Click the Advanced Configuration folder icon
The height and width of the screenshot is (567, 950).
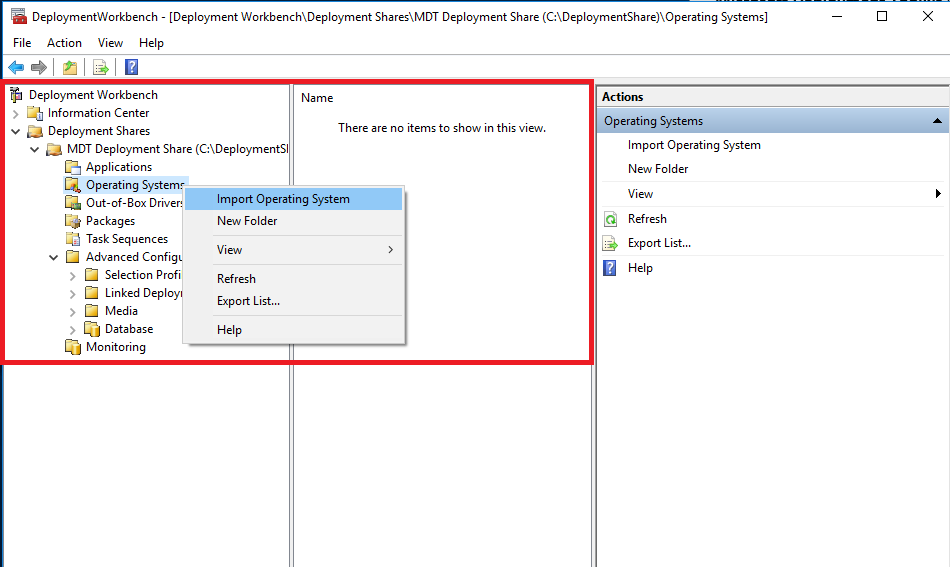click(73, 257)
